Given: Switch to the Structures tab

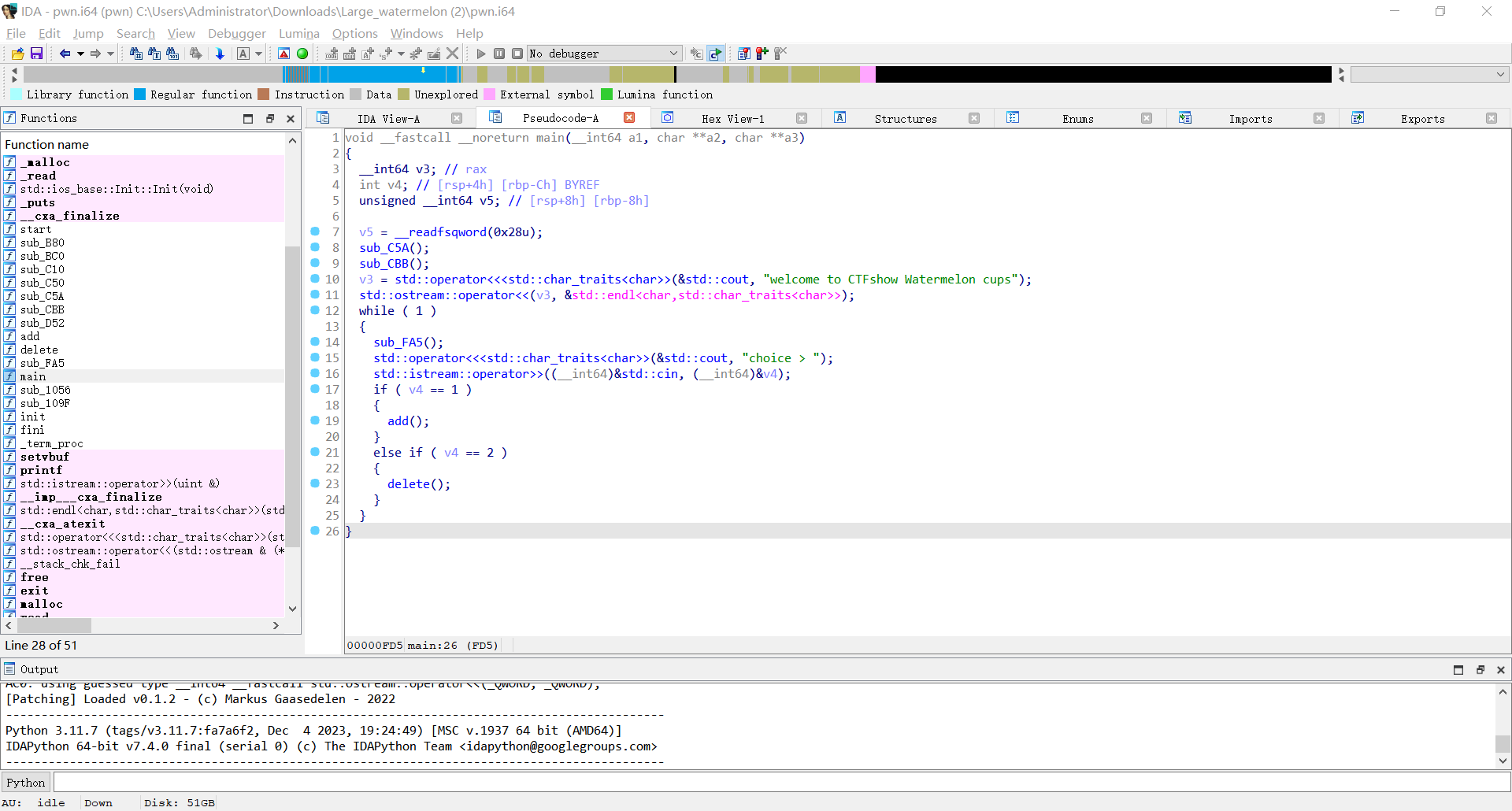Looking at the screenshot, I should coord(906,118).
